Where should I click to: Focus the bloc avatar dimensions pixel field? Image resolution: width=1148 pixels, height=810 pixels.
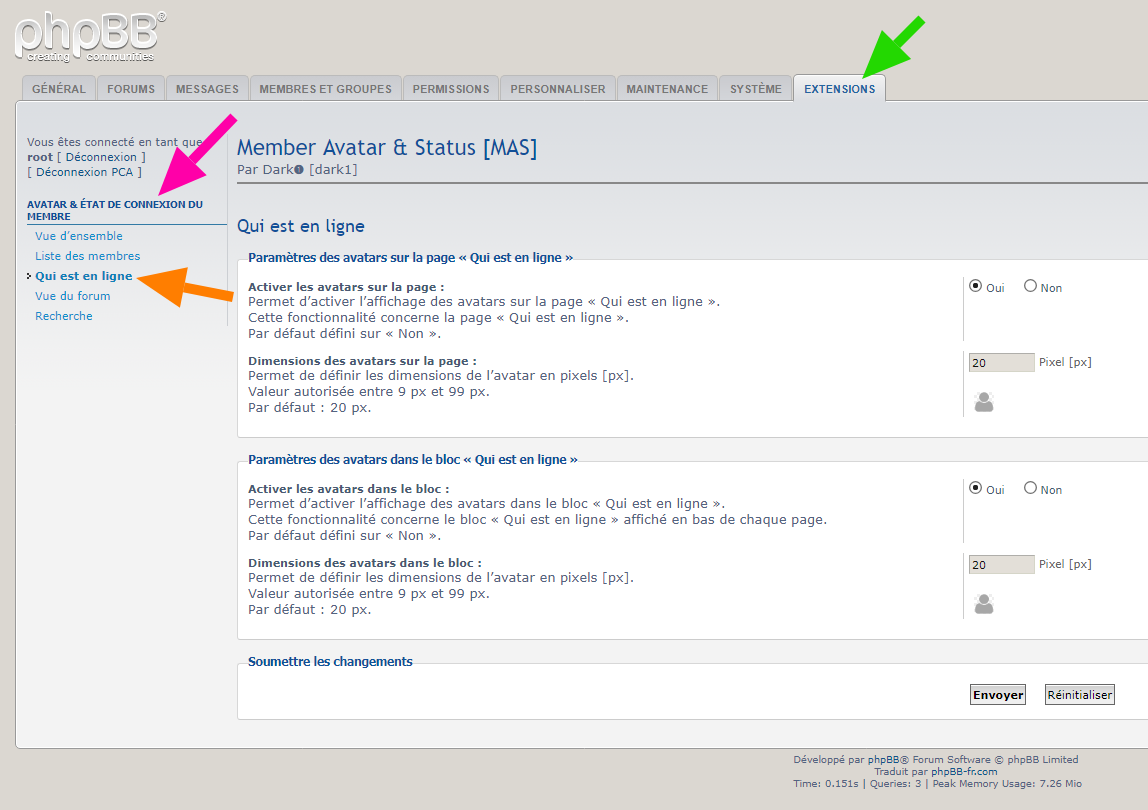(1001, 565)
